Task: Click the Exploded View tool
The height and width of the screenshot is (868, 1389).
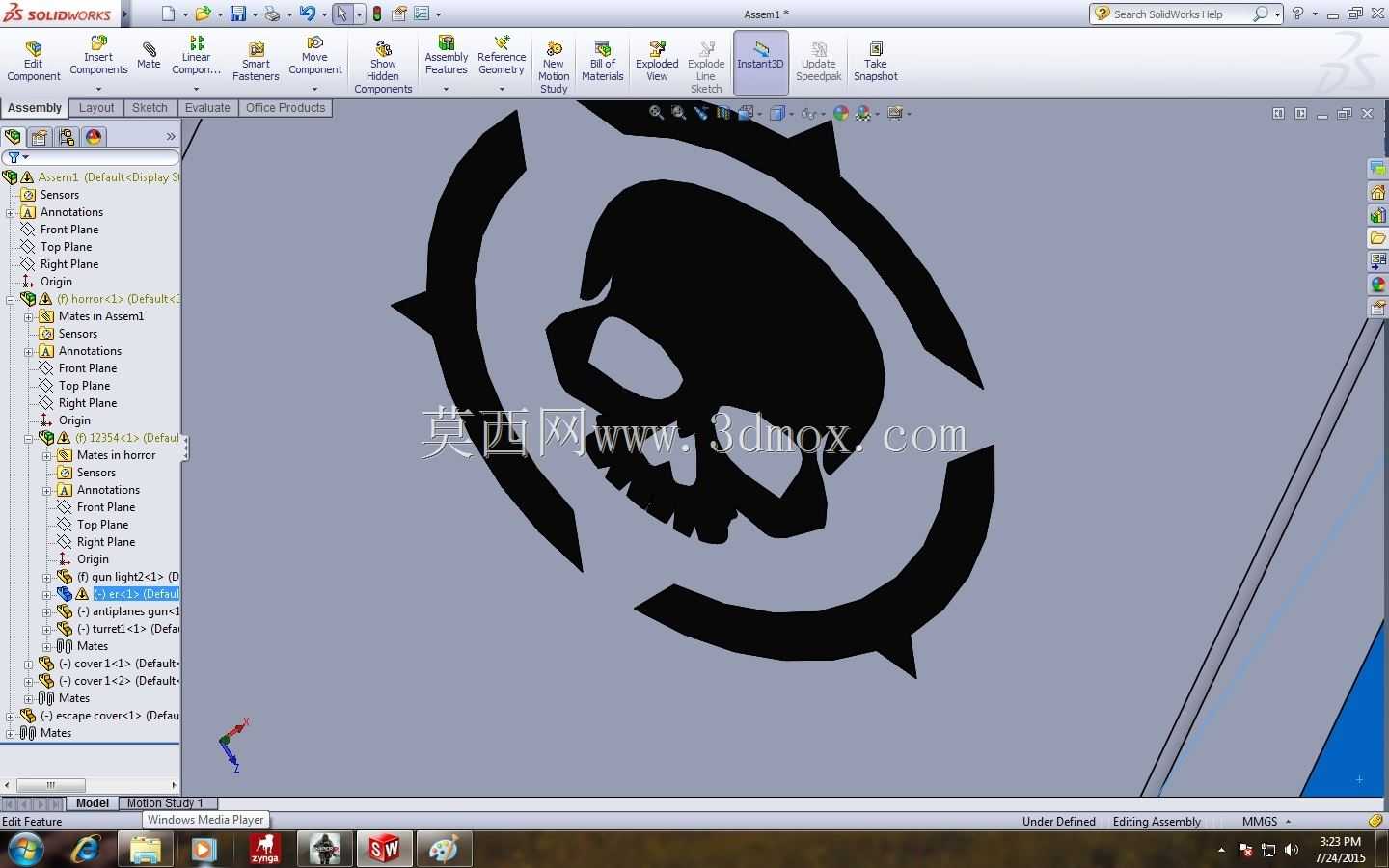Action: point(657,62)
